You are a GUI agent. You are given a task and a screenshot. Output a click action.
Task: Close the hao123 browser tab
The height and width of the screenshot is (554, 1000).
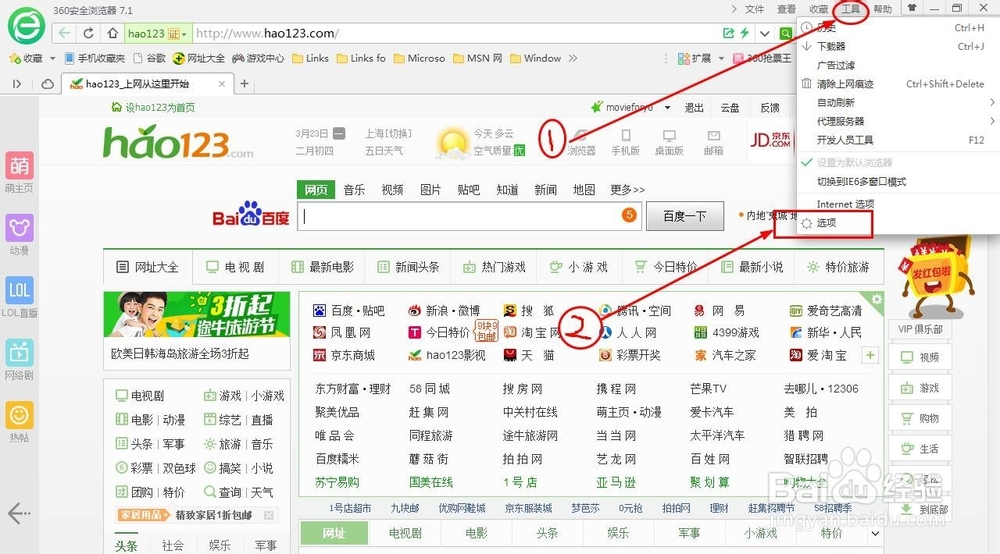(x=222, y=84)
